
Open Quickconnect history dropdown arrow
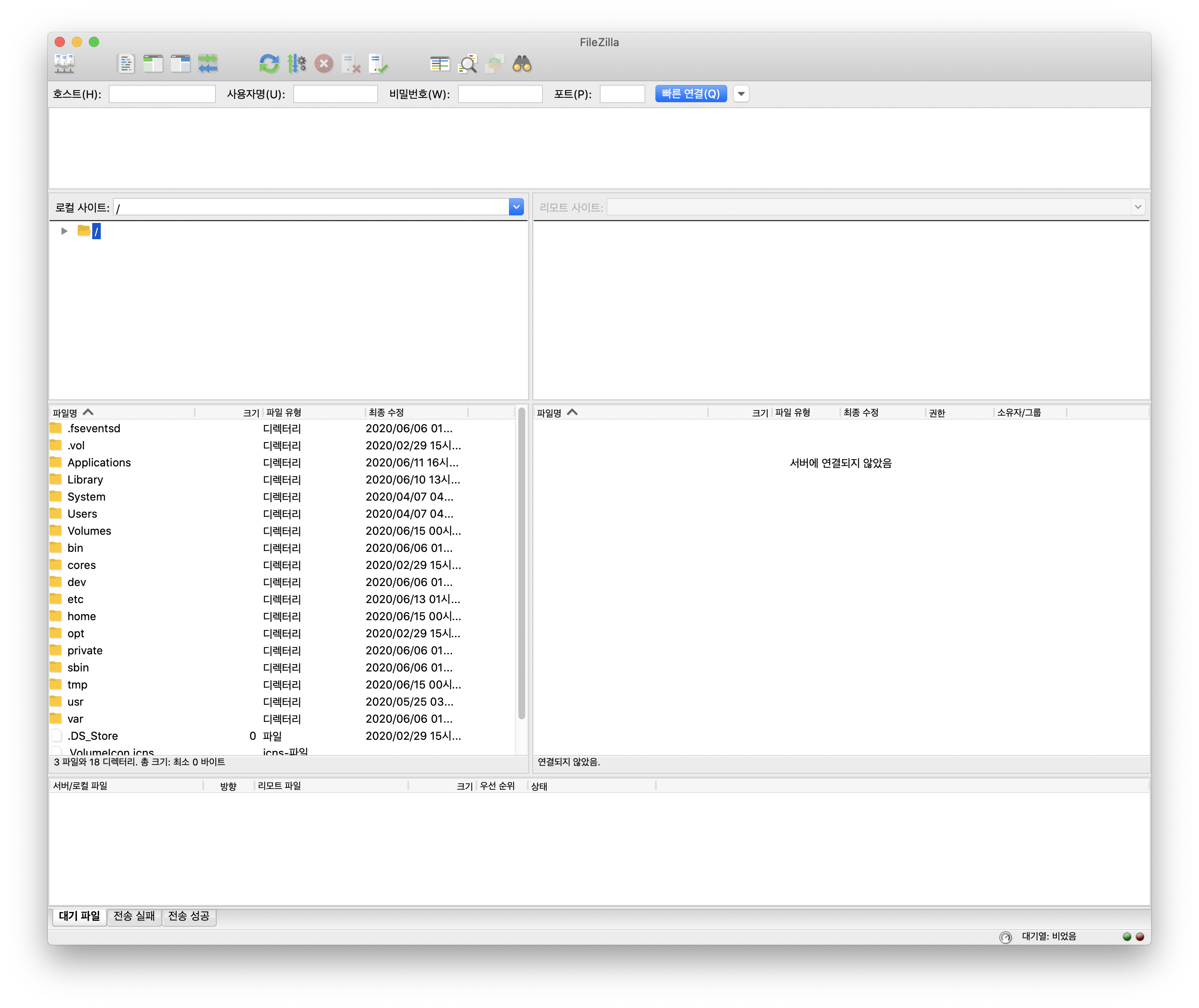741,94
